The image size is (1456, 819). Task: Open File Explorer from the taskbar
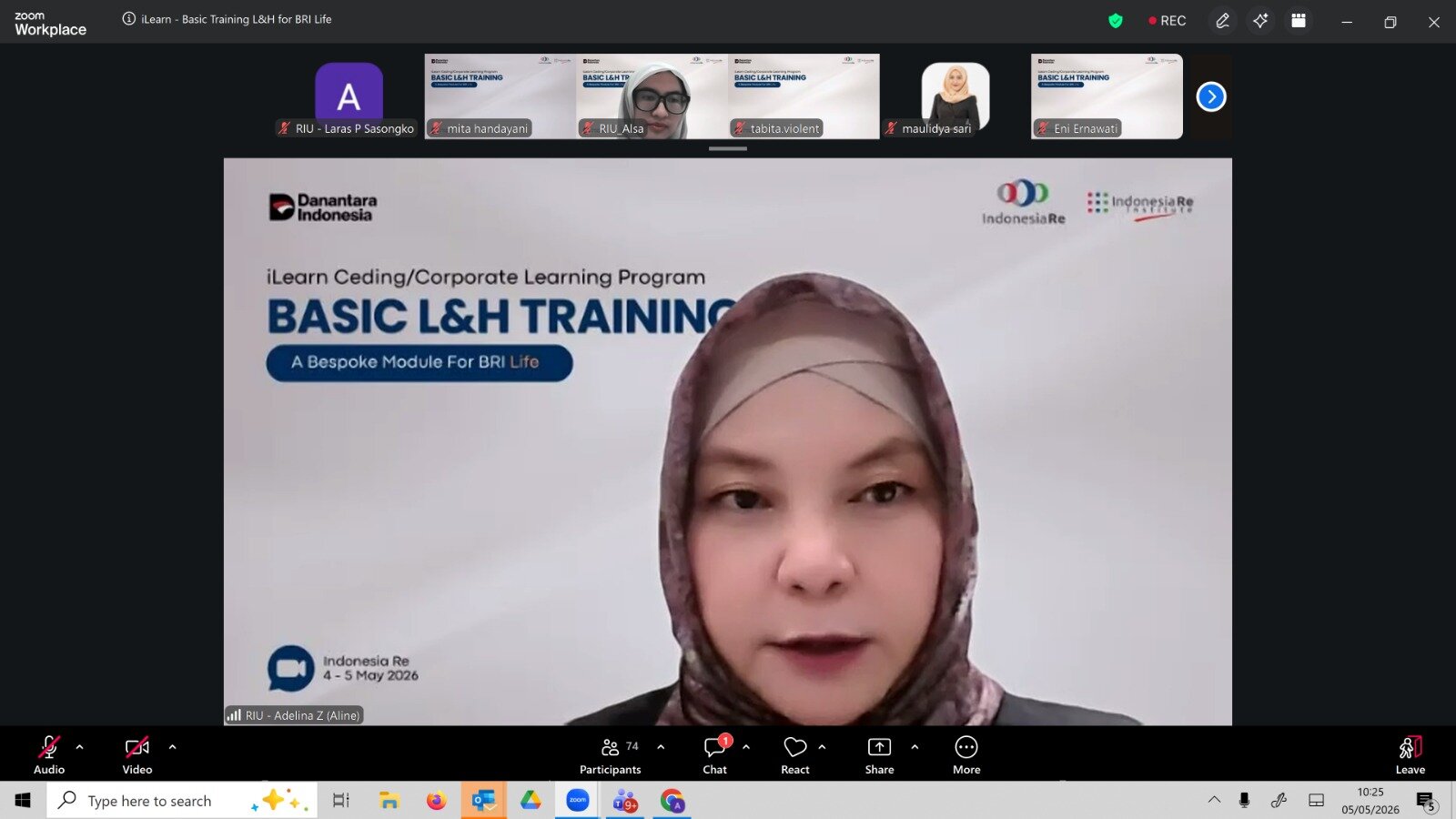point(389,800)
